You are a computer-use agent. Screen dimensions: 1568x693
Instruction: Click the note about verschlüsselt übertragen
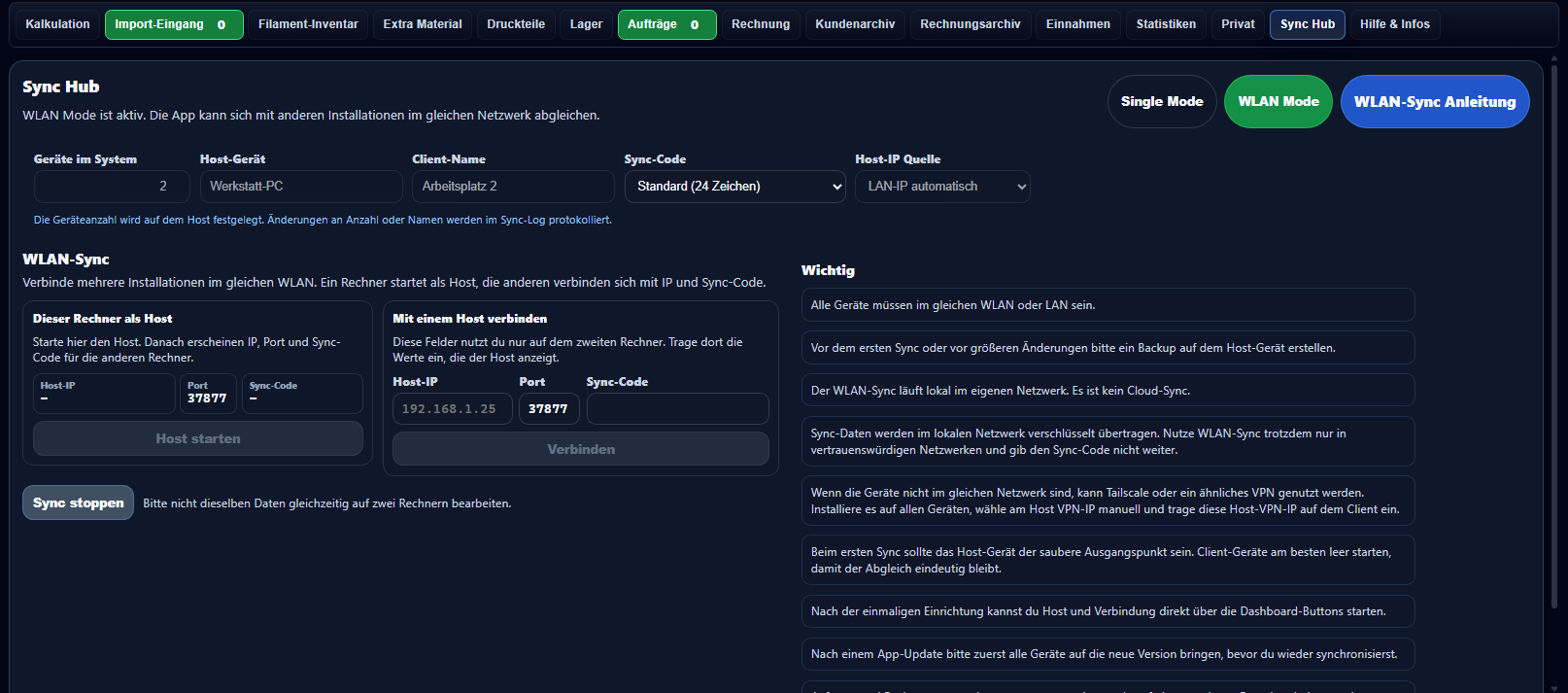pos(1108,441)
